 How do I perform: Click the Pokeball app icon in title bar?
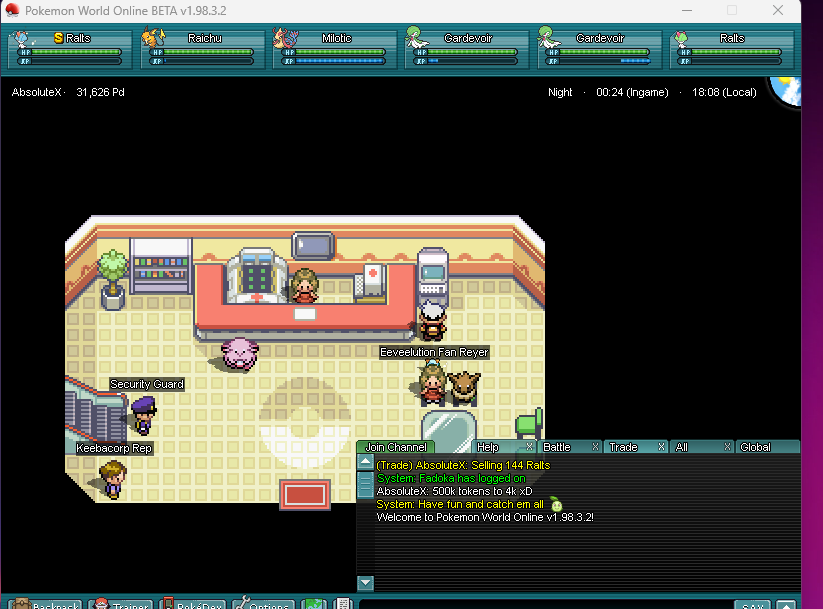pos(13,10)
